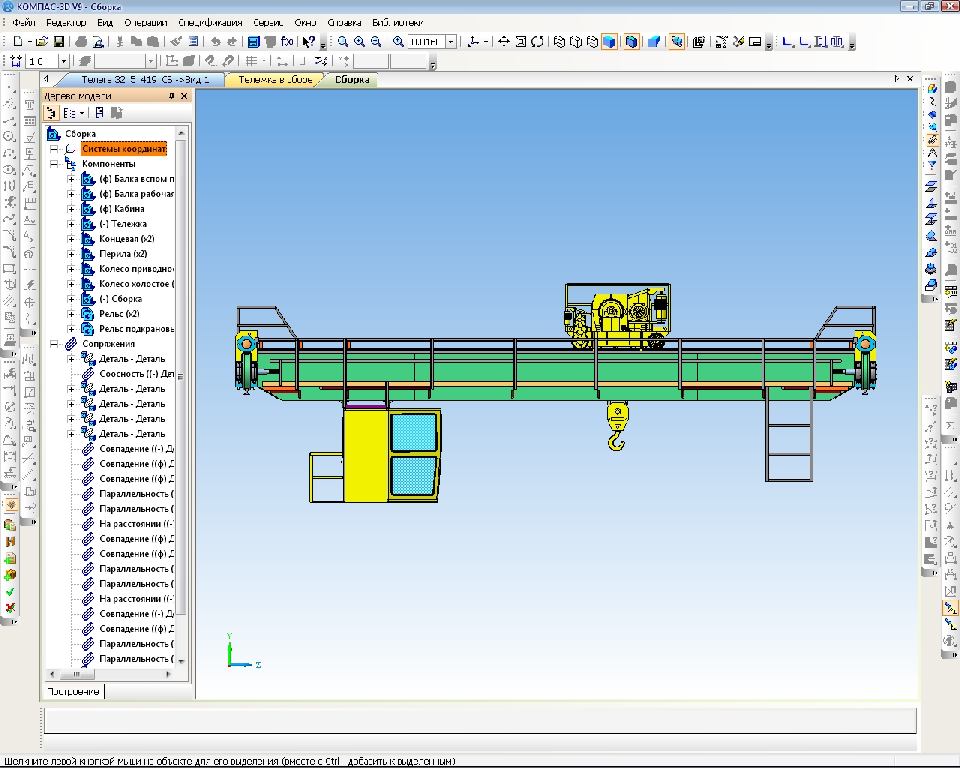The image size is (960, 768).
Task: Open the zoom scale dropdown
Action: (452, 42)
